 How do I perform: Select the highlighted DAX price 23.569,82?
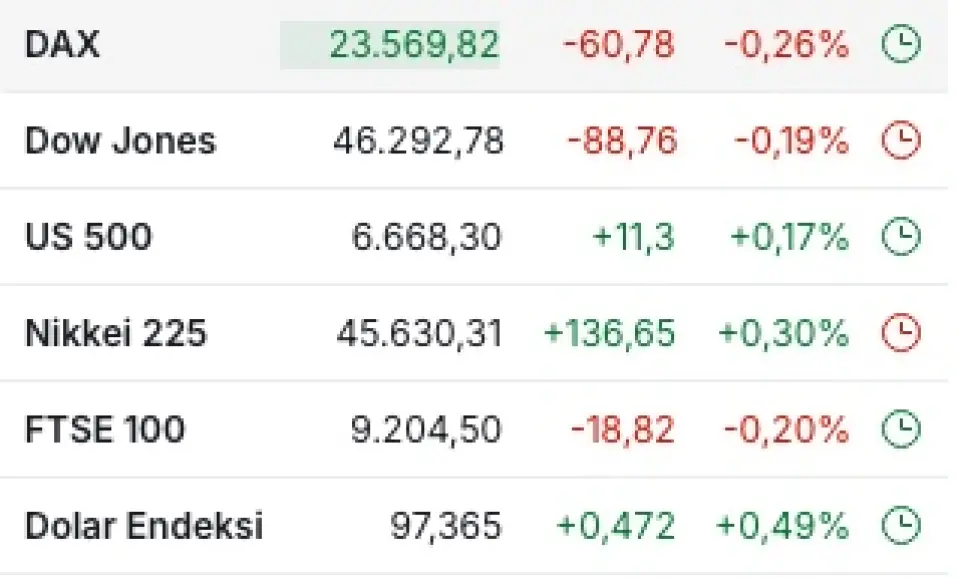[390, 45]
